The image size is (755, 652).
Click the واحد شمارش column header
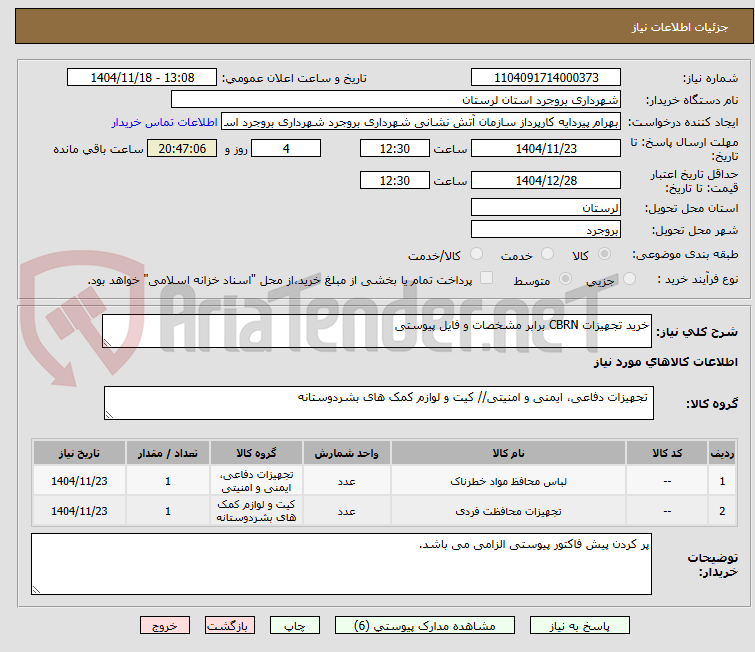(347, 453)
